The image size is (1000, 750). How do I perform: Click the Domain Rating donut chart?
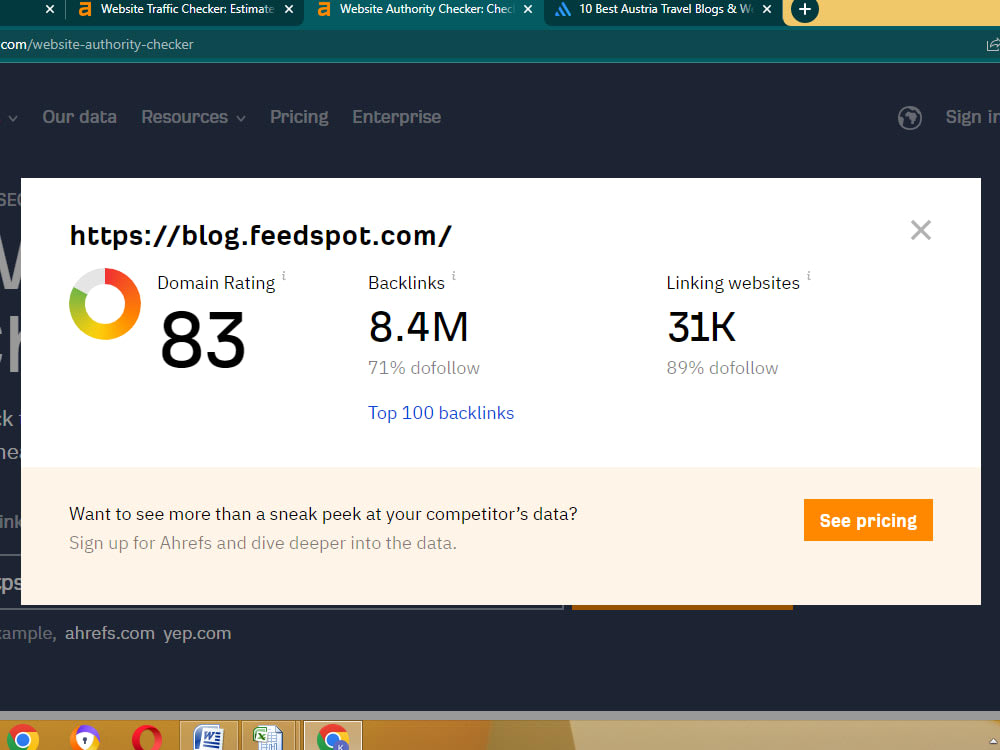(105, 304)
